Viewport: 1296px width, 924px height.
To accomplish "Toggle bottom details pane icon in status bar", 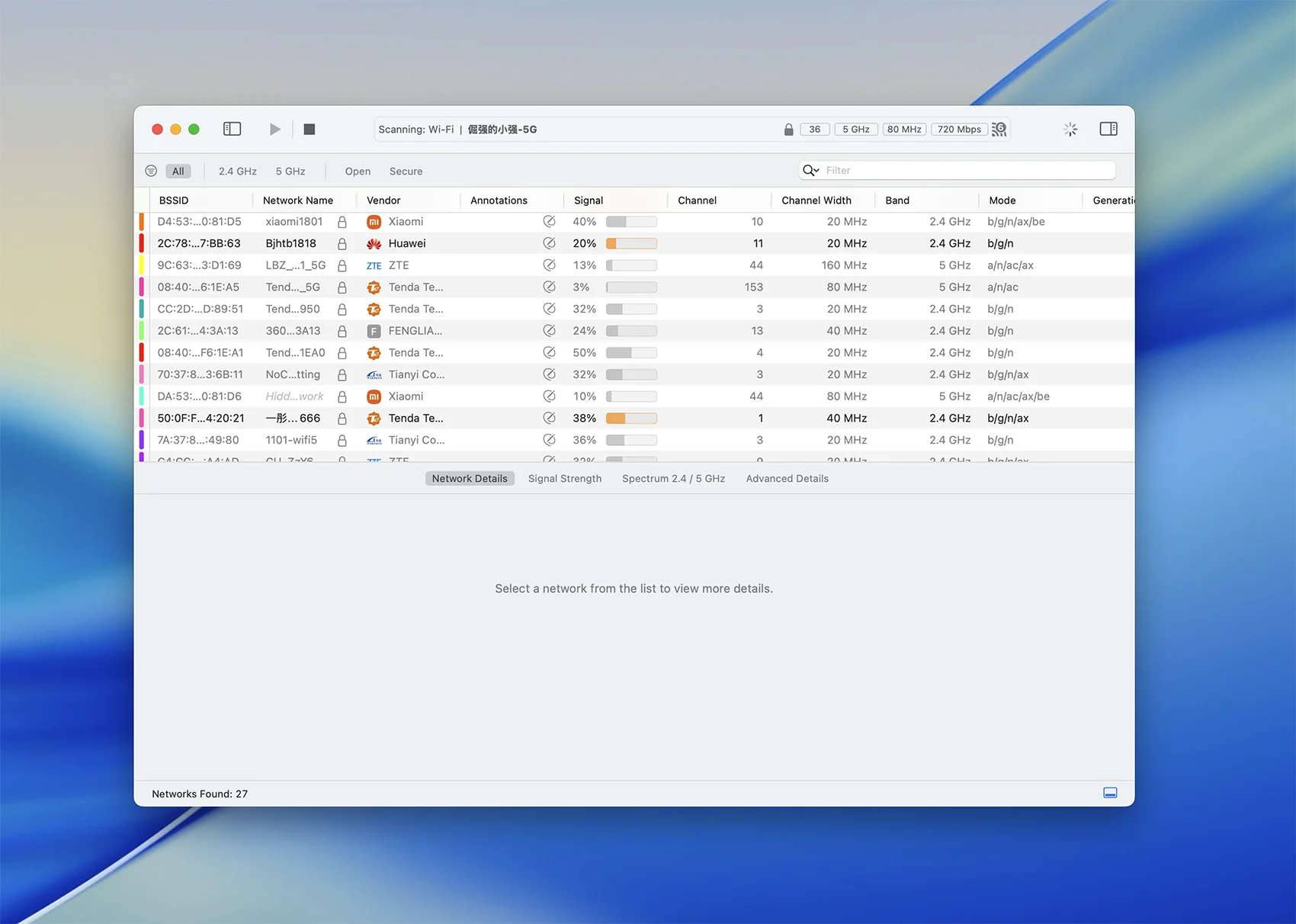I will 1110,793.
